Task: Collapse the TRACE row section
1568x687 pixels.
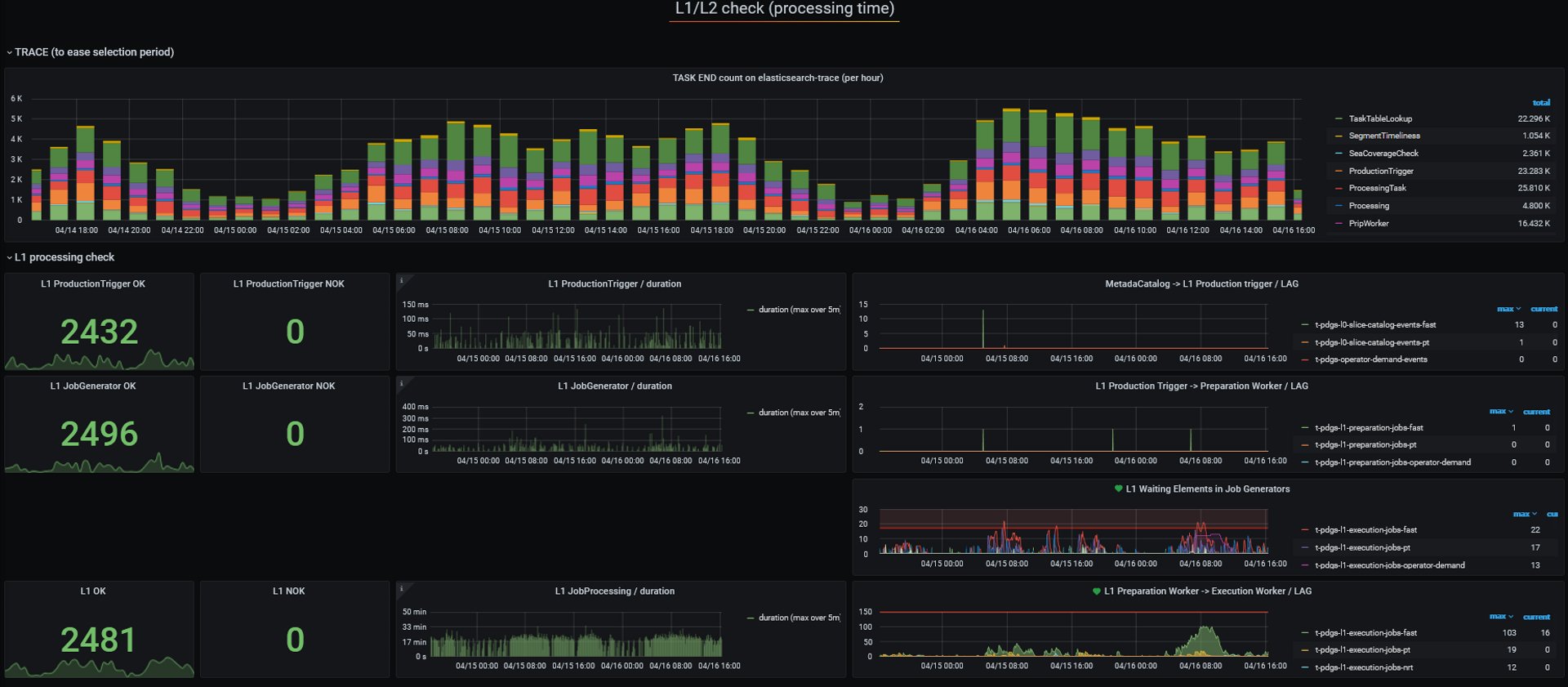Action: point(10,52)
